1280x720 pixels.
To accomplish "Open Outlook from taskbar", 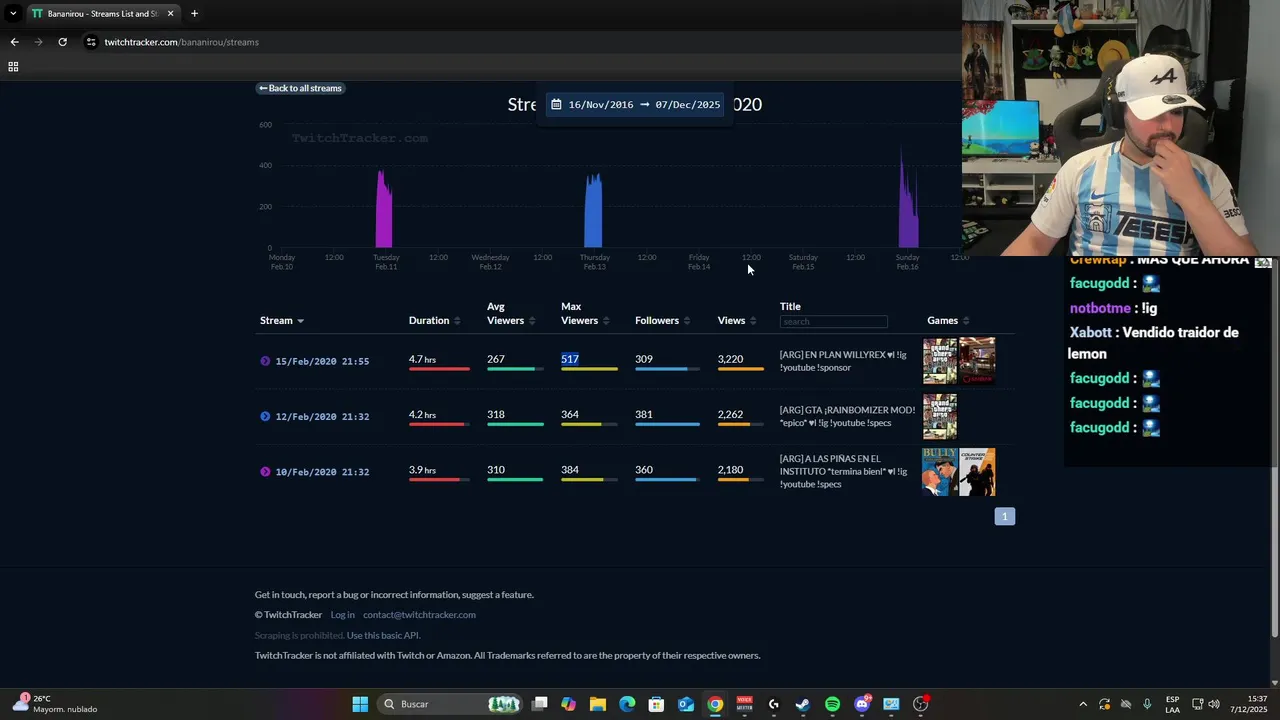I will [686, 704].
